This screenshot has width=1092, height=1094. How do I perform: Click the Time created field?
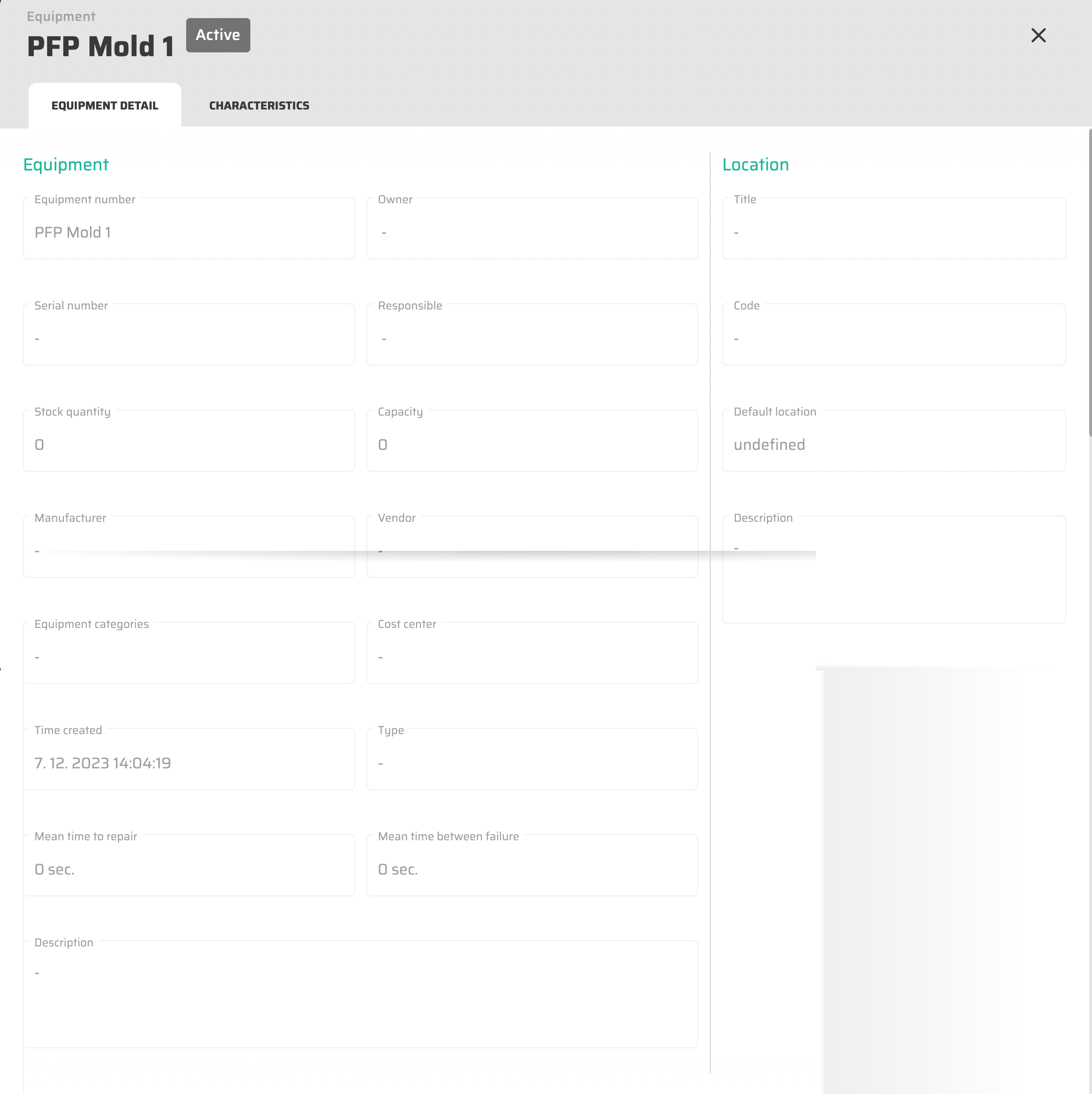189,762
